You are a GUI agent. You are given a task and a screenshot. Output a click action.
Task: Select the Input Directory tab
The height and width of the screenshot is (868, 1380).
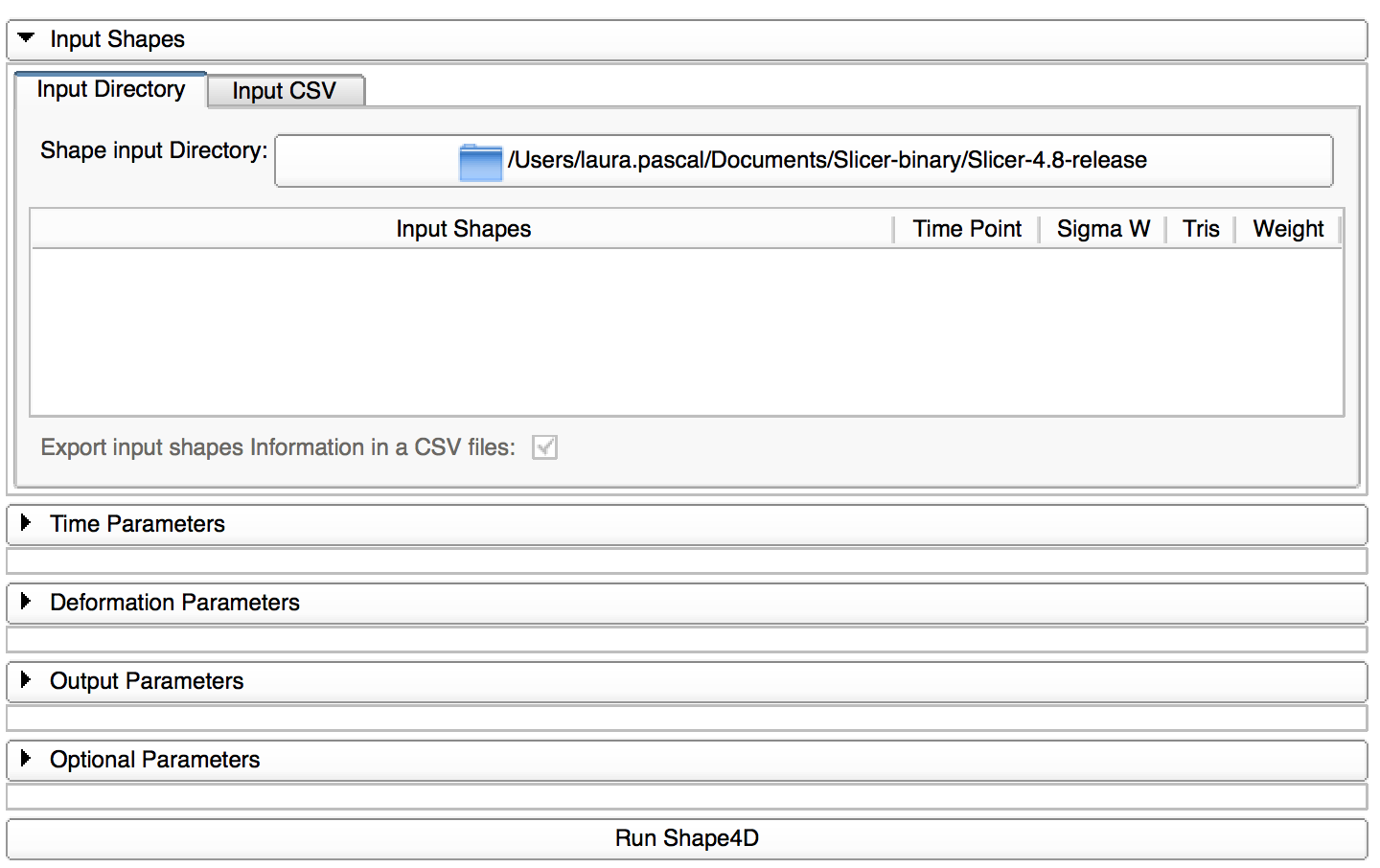click(111, 89)
